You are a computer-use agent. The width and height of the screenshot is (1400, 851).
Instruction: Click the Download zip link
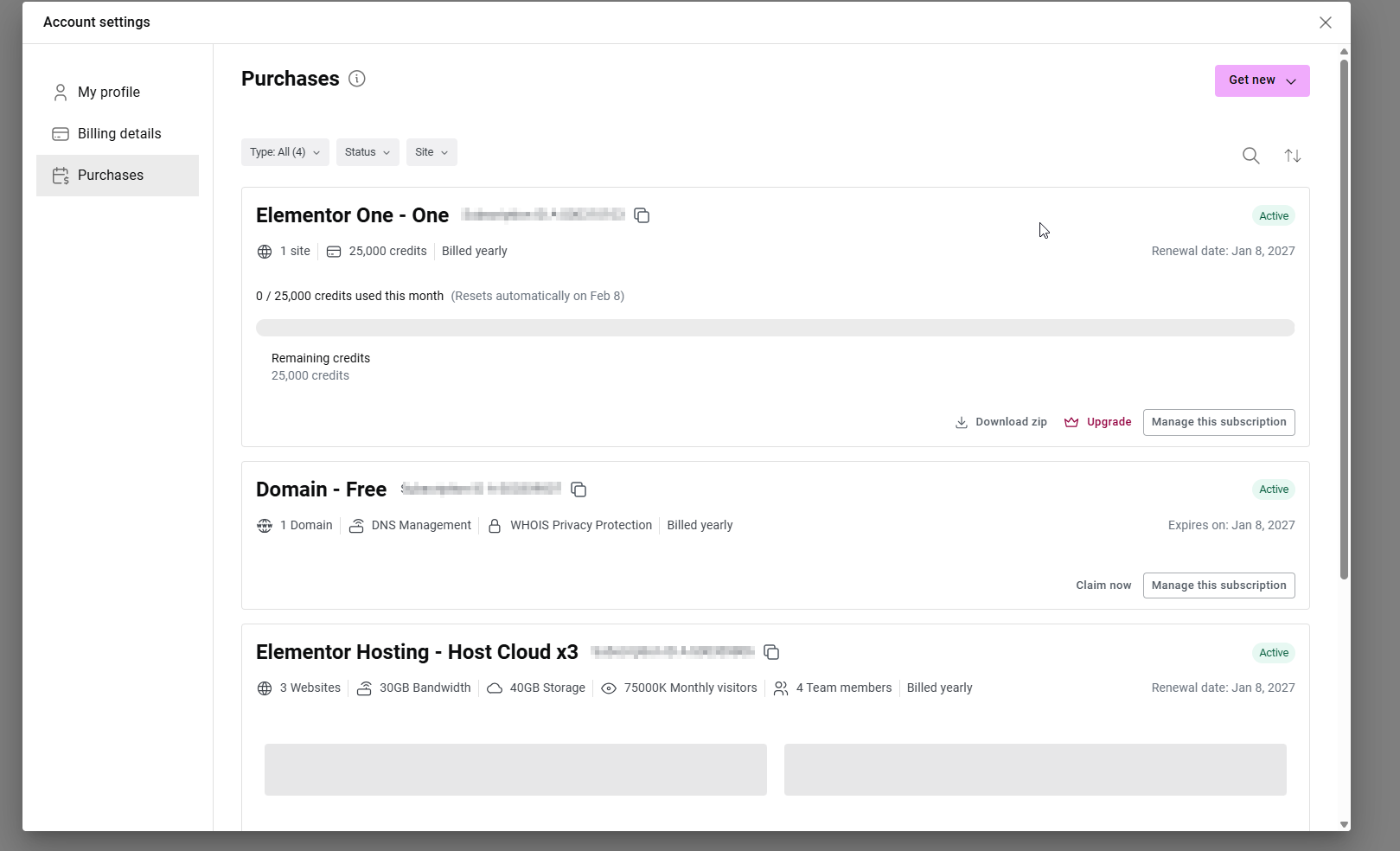pos(1000,422)
